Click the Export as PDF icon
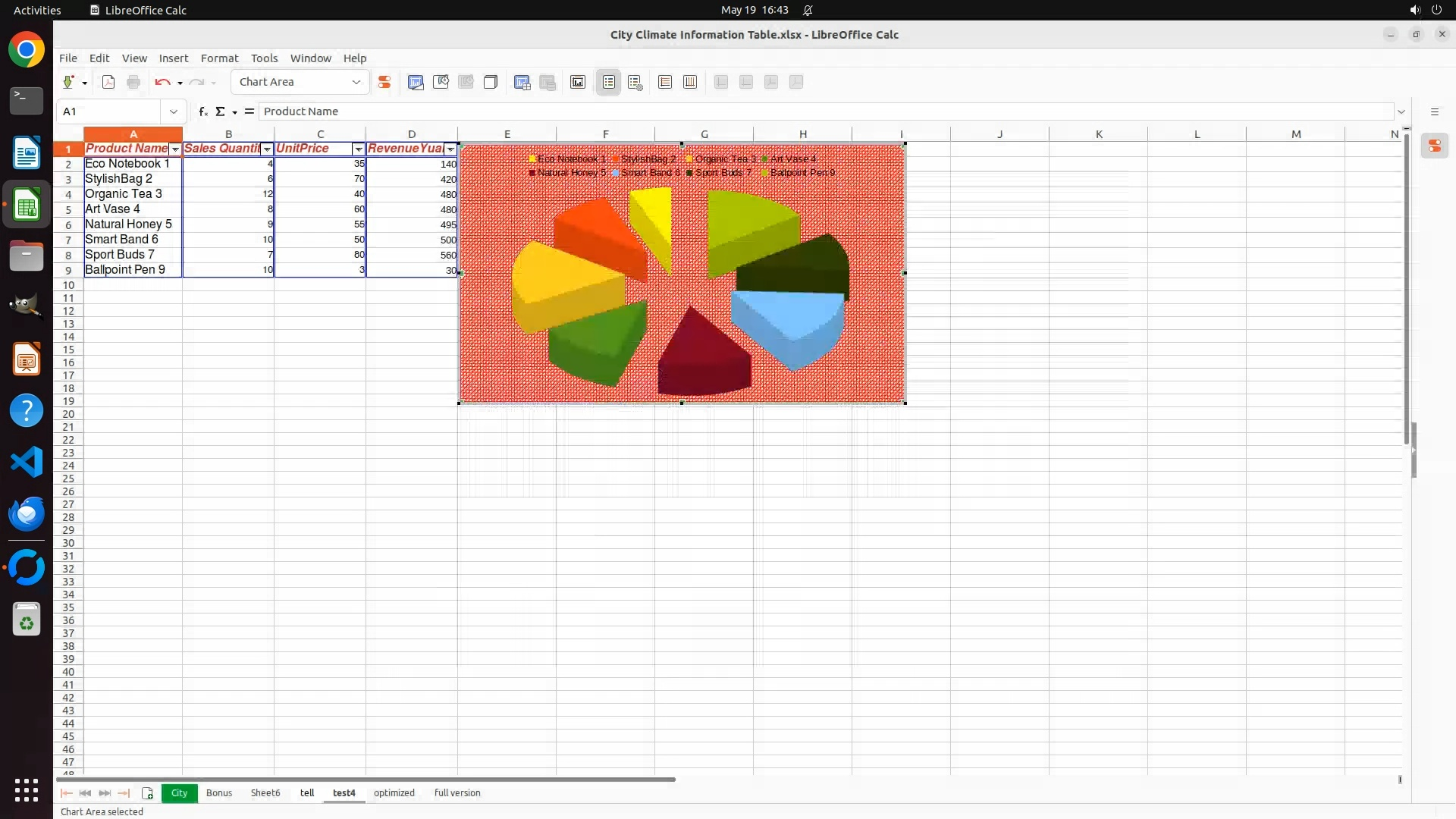 tap(108, 82)
